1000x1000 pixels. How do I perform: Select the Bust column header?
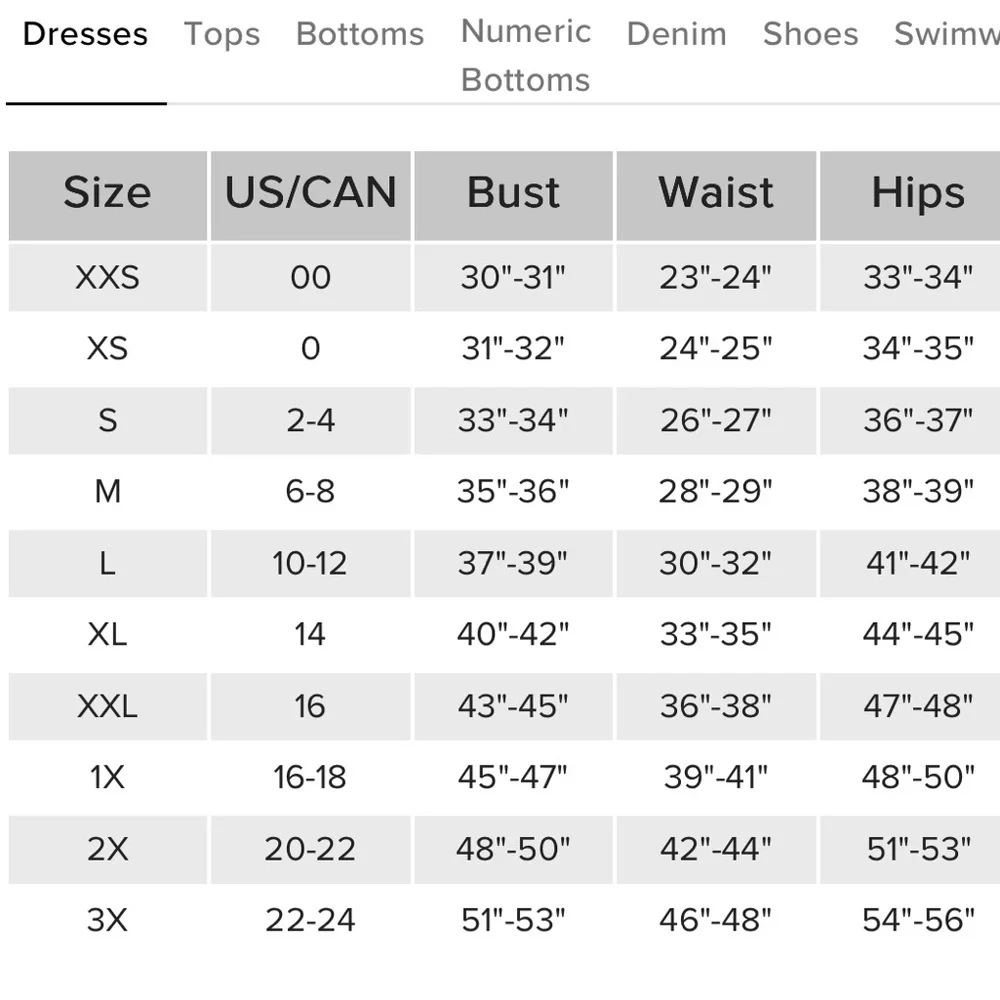(x=513, y=193)
